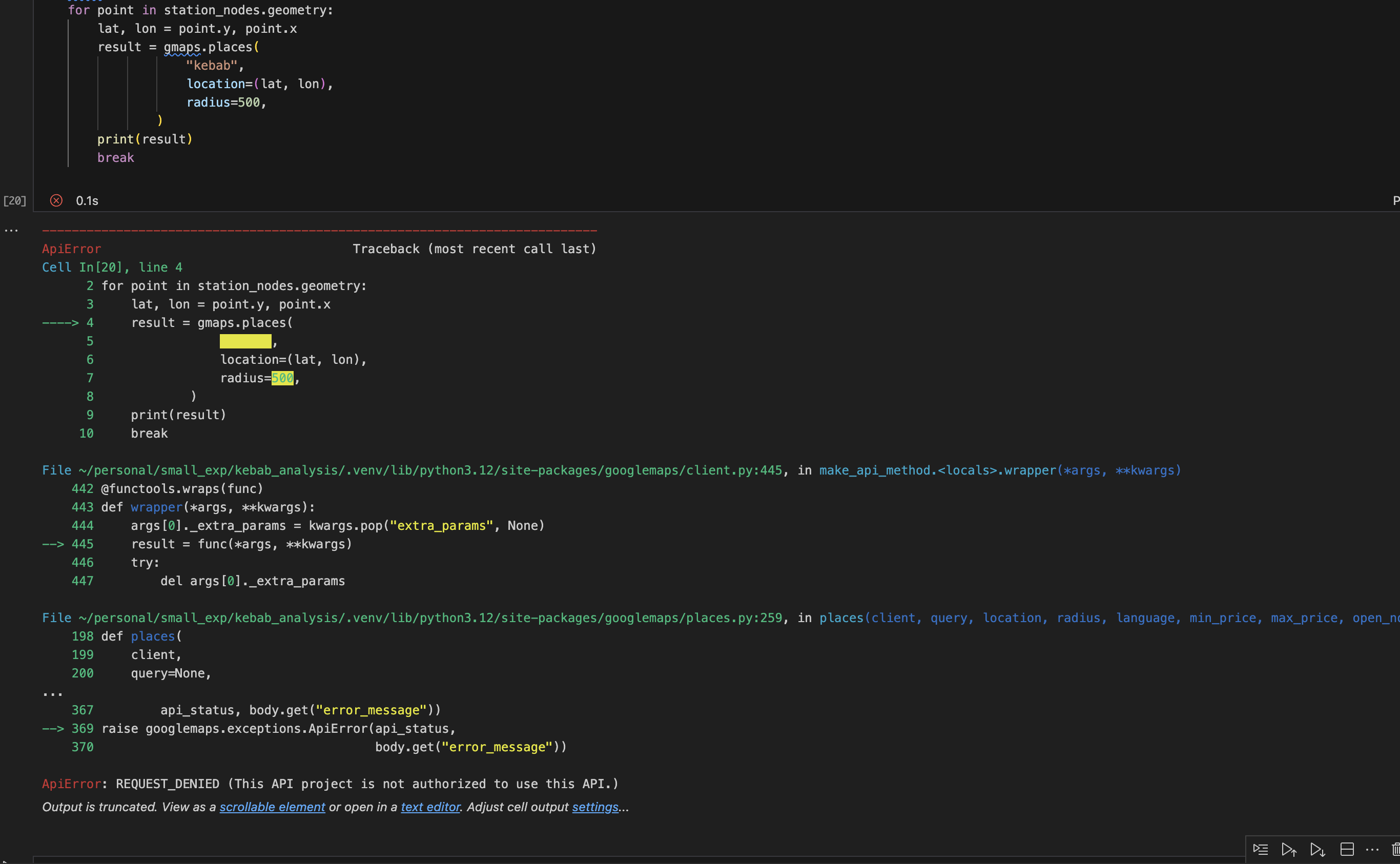This screenshot has height=864, width=1400.
Task: Click the execution count [20] label
Action: coord(15,200)
